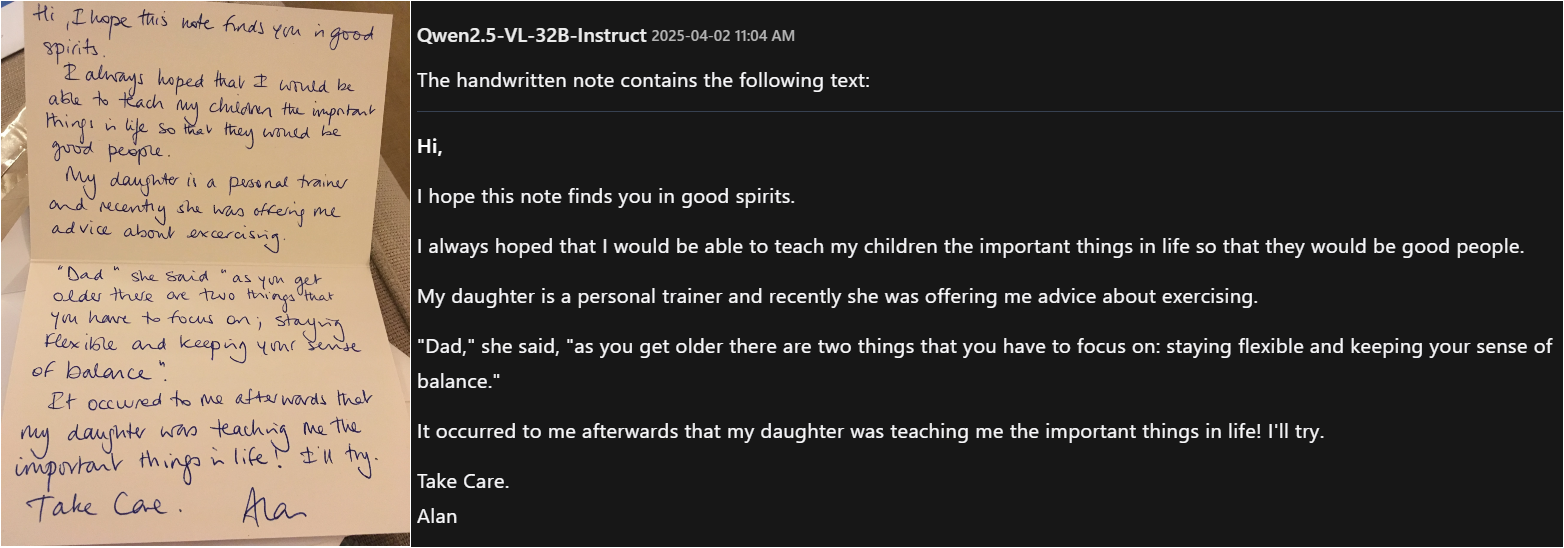This screenshot has height=548, width=1564.
Task: Click the "handwritten note contains the following text" line
Action: click(643, 80)
